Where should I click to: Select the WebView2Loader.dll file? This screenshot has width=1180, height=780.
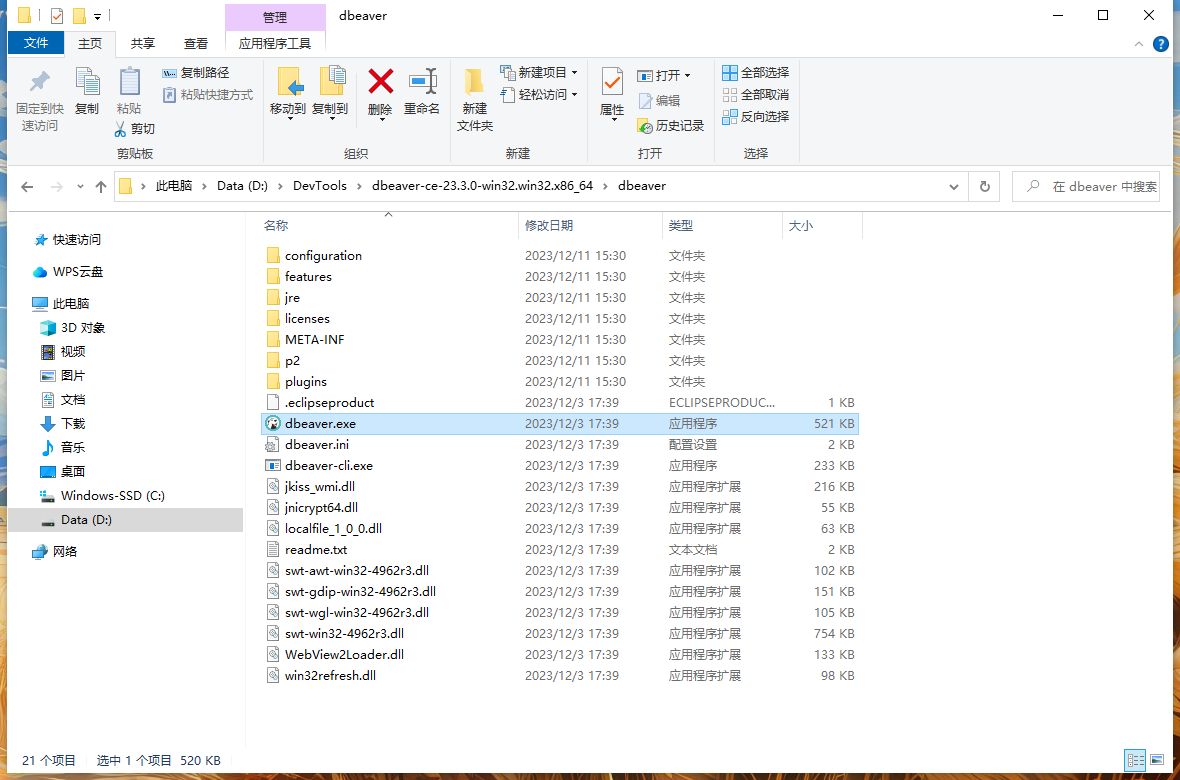point(344,655)
